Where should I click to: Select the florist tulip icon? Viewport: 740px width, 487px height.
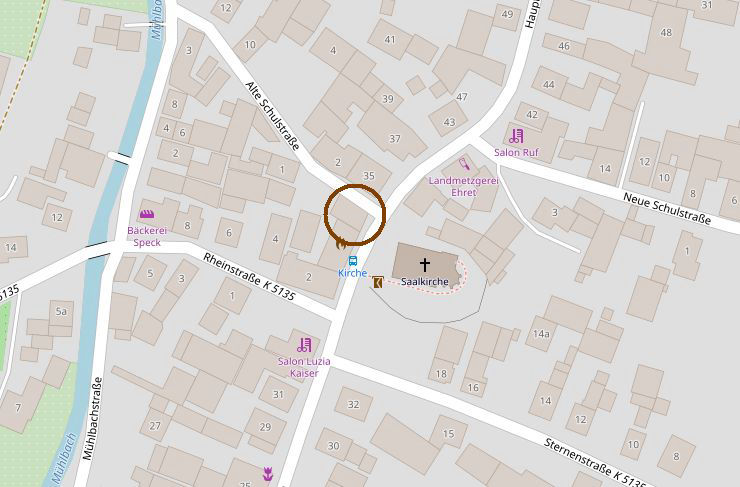click(268, 473)
